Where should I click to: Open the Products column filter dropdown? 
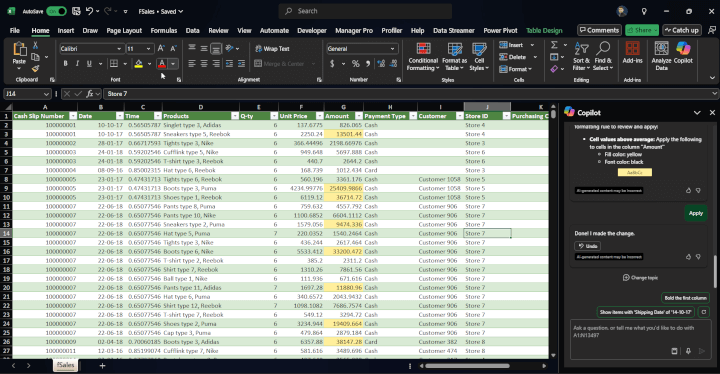point(235,116)
